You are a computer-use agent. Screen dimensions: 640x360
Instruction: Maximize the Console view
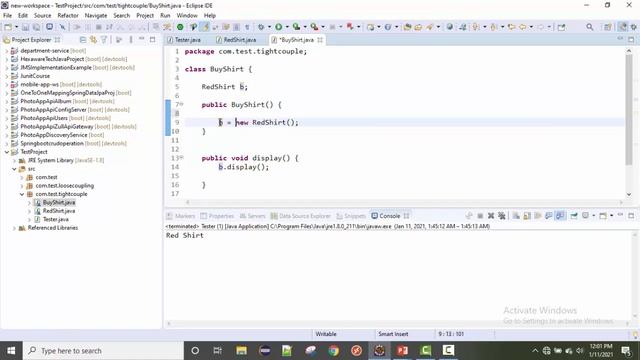631,216
